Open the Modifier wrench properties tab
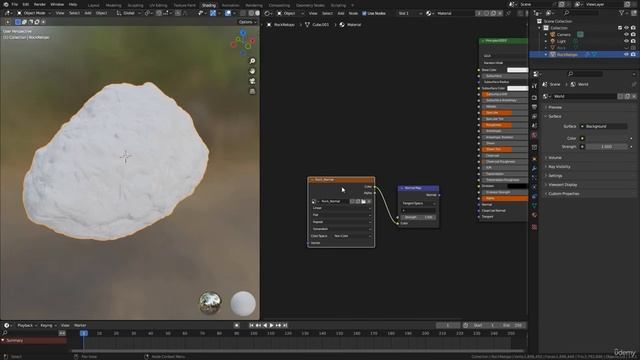Image resolution: width=640 pixels, height=360 pixels. pos(534,168)
